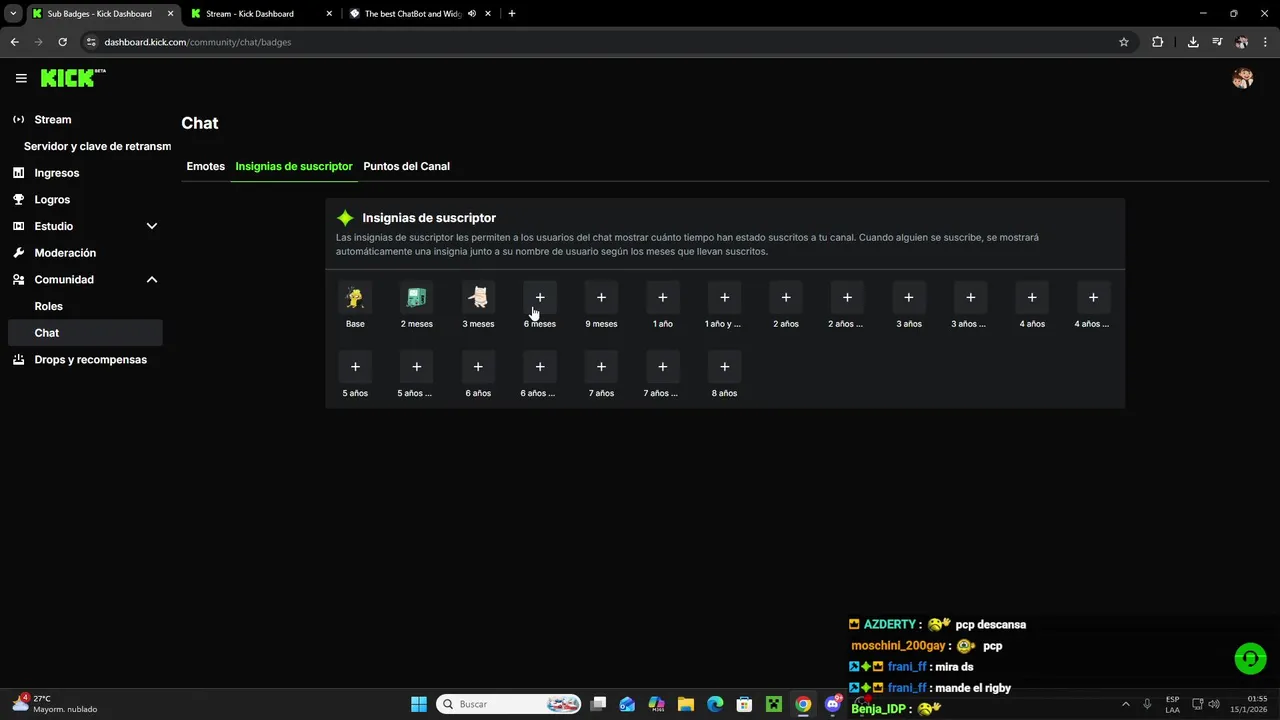Close the Sub Badges tab

[x=171, y=14]
